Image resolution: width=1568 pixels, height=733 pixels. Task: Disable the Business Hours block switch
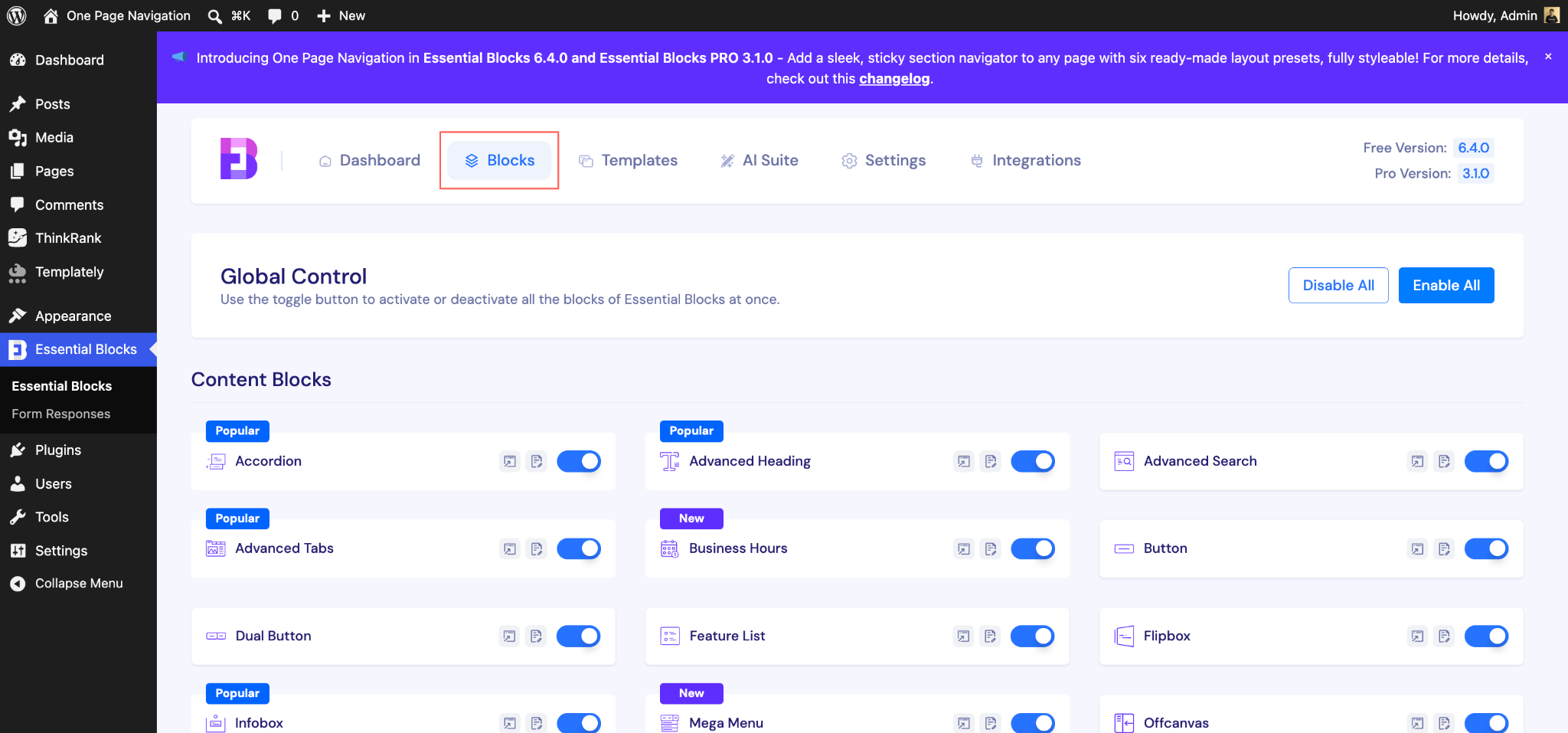1033,548
